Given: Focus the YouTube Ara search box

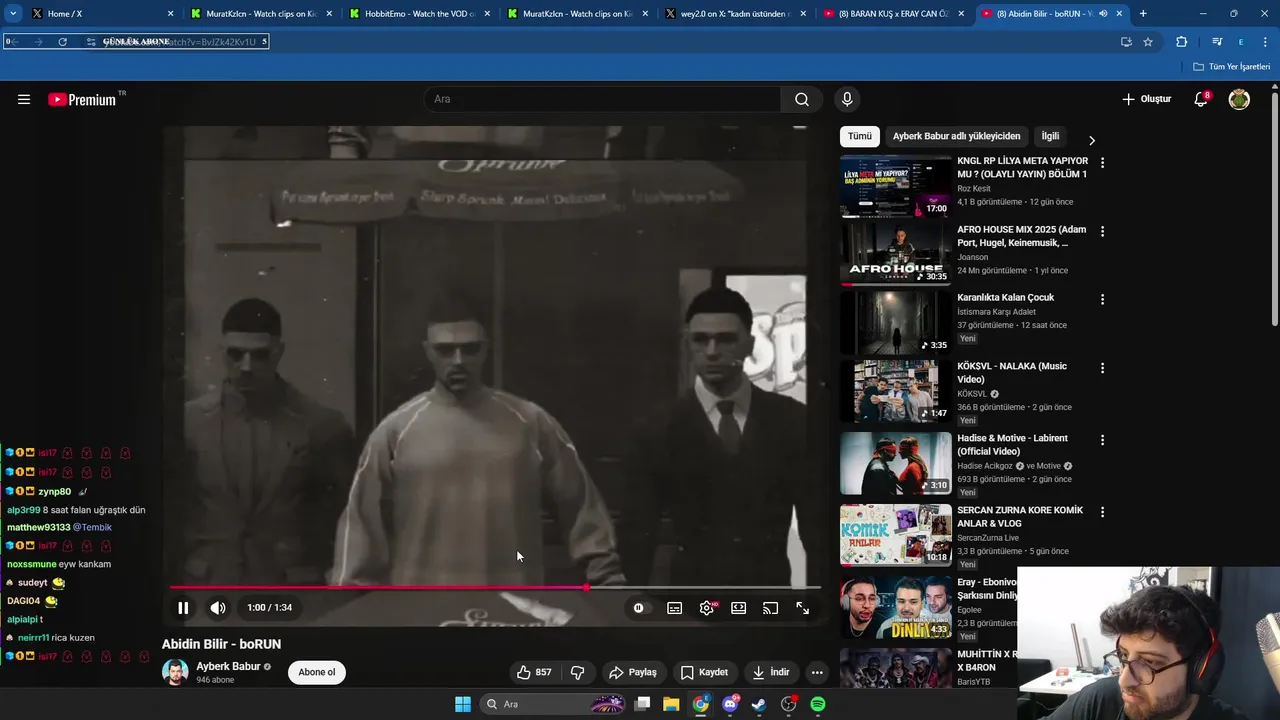Looking at the screenshot, I should [x=603, y=99].
